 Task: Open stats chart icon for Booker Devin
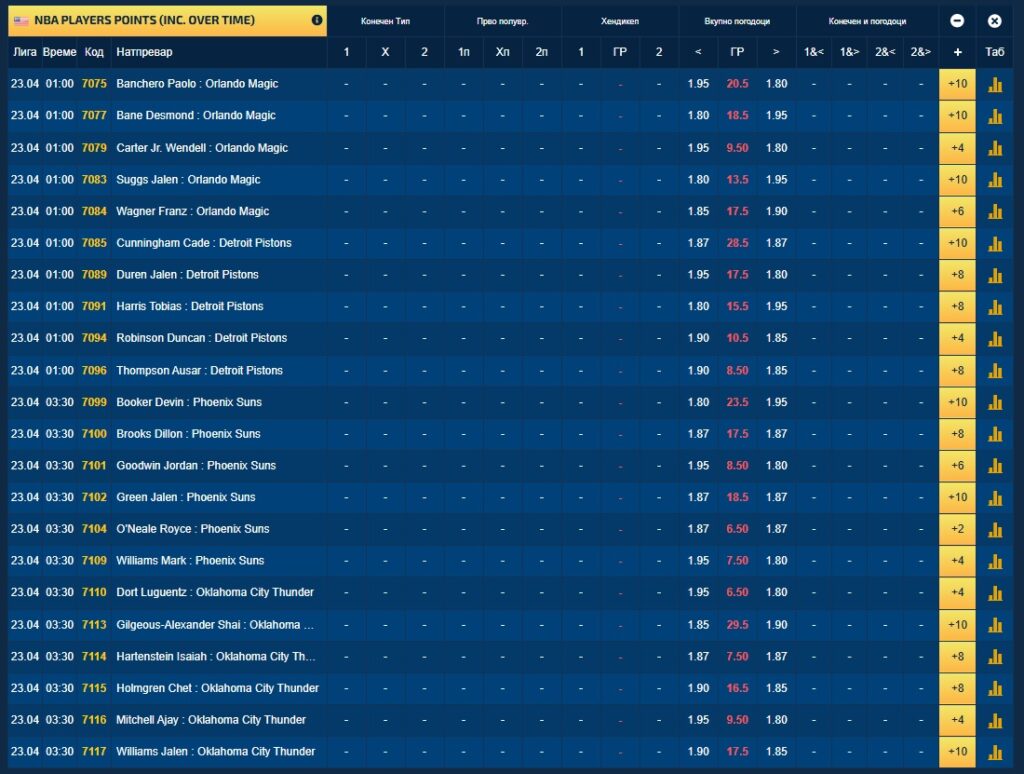(x=994, y=402)
